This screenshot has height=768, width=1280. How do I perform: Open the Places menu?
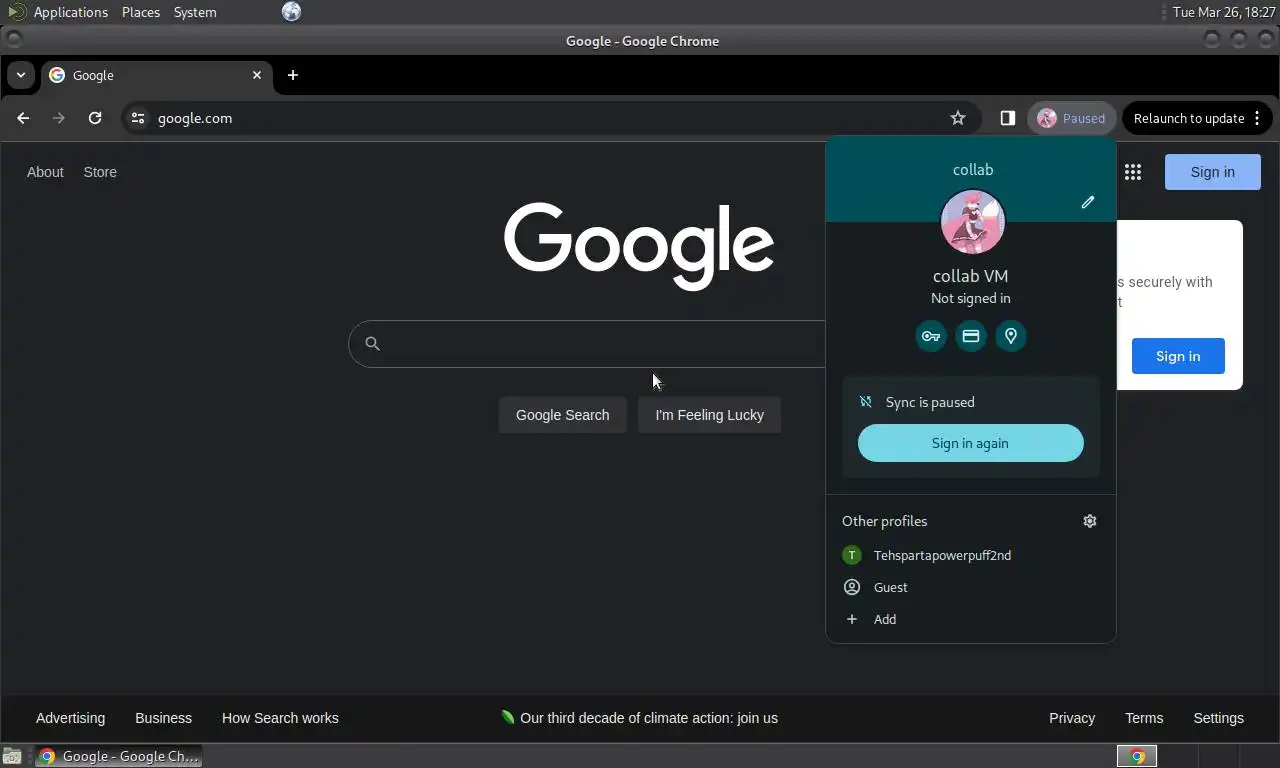(141, 12)
